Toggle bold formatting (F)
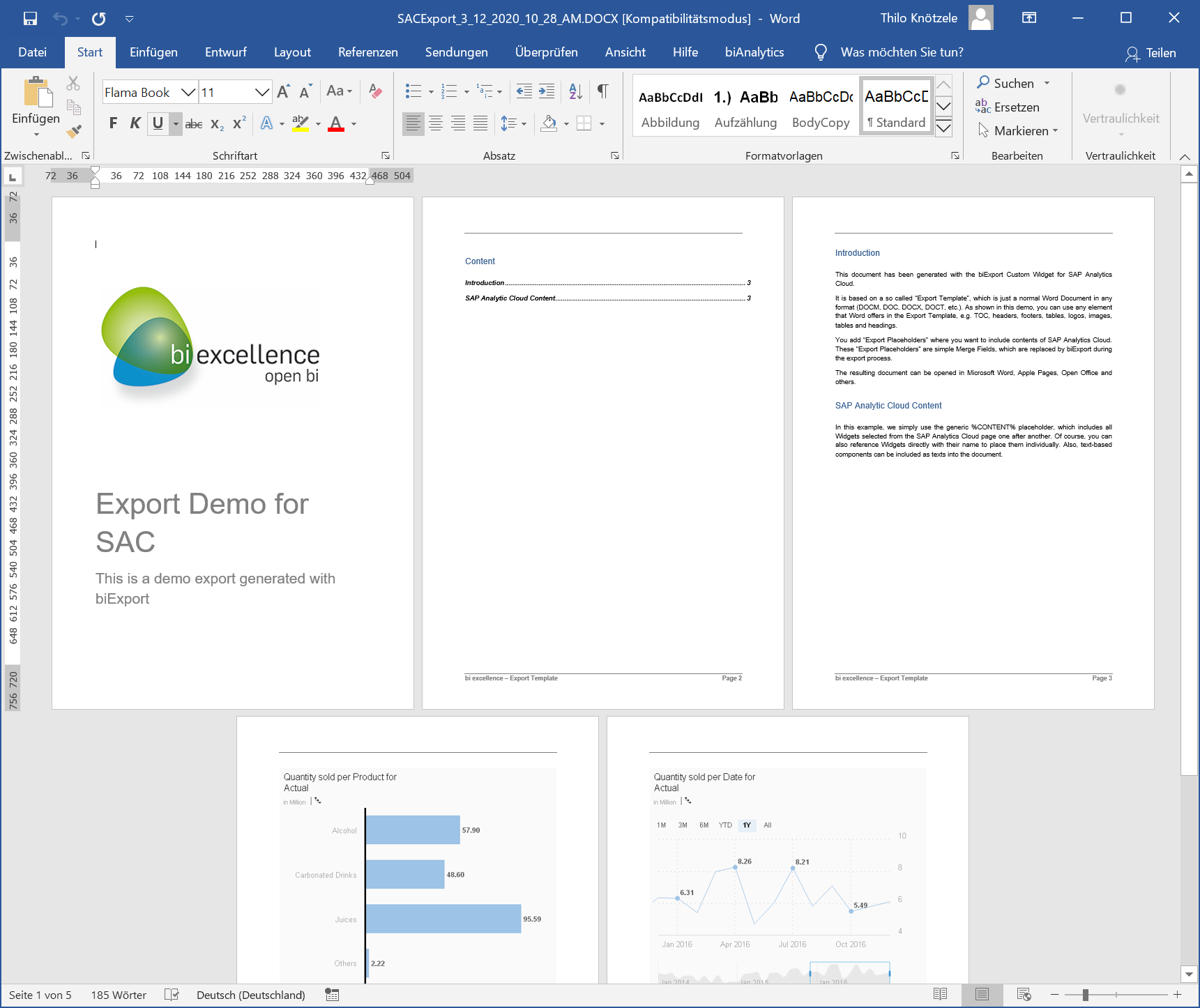The image size is (1200, 1008). tap(114, 123)
